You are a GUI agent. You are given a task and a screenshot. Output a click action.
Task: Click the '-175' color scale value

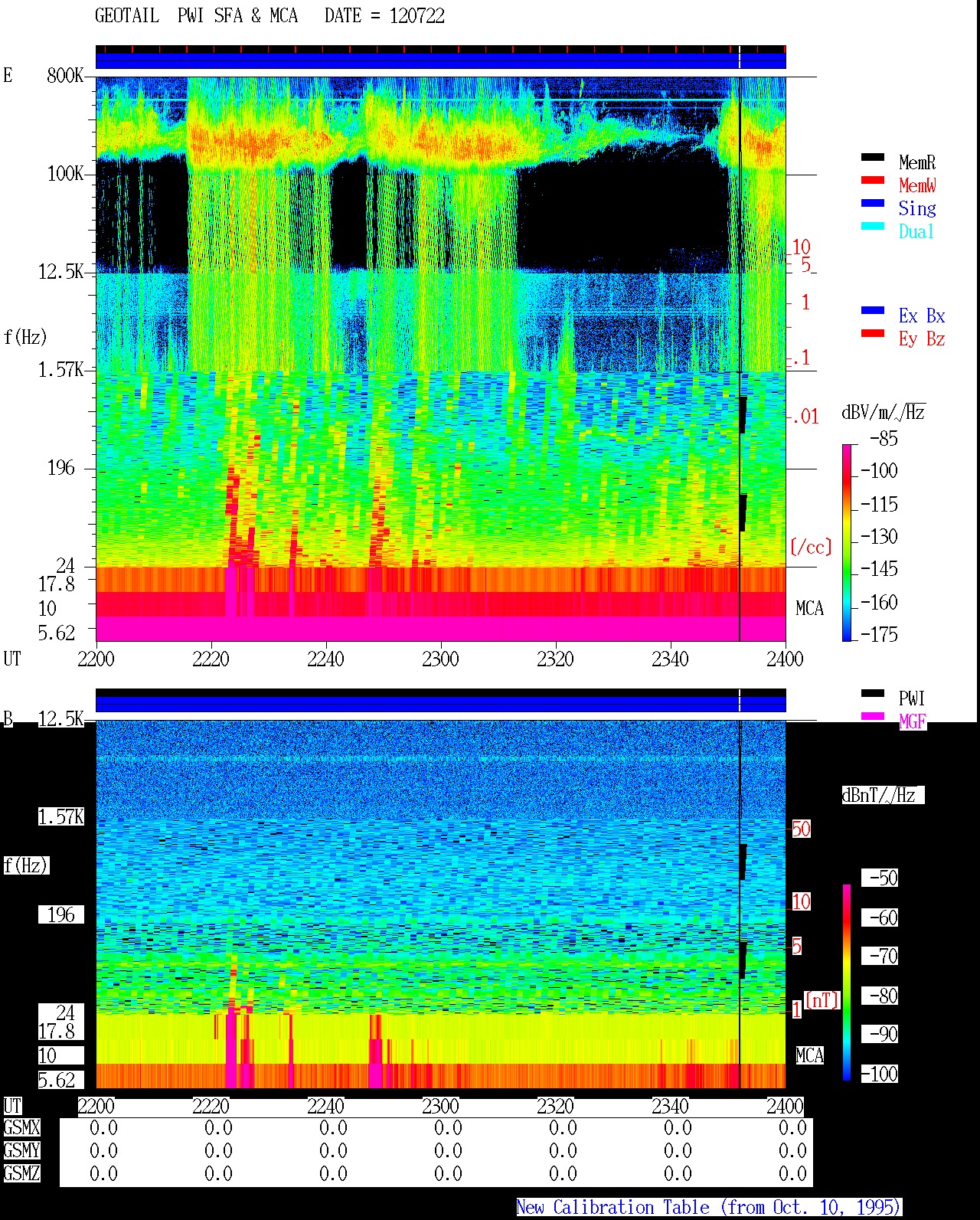click(879, 634)
